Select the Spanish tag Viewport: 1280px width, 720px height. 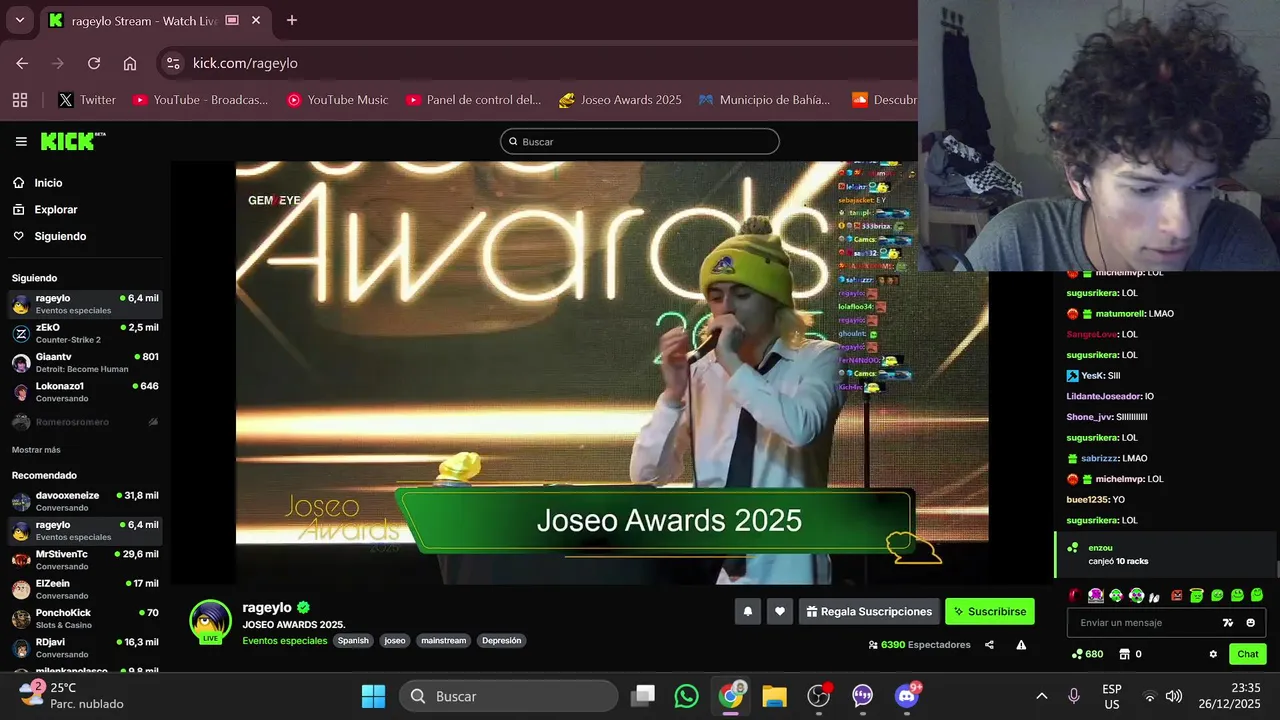pos(353,640)
